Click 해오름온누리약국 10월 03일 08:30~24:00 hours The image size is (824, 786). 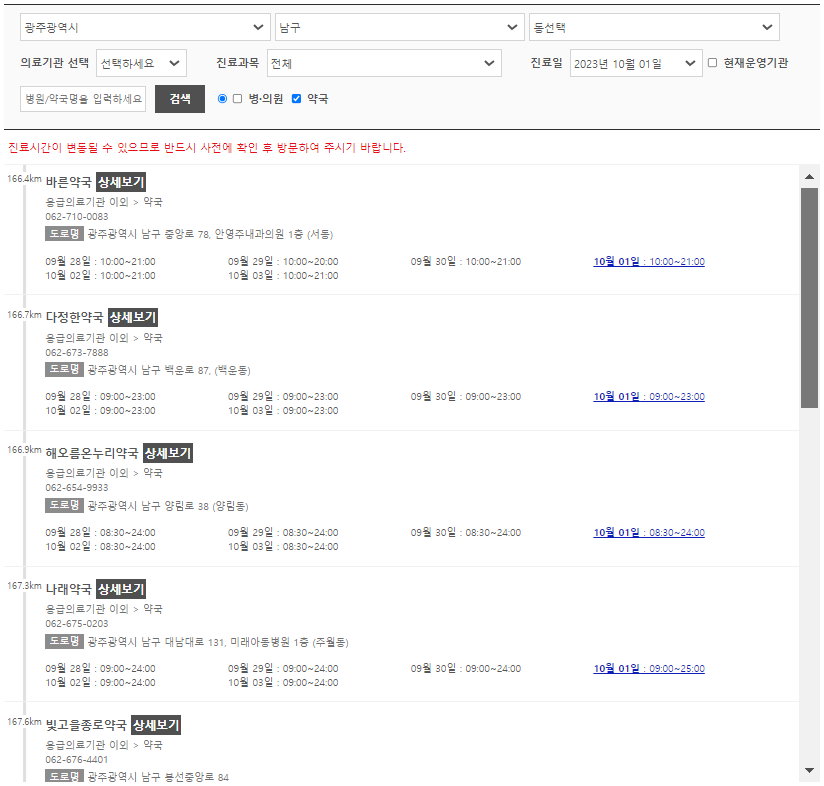coord(283,547)
